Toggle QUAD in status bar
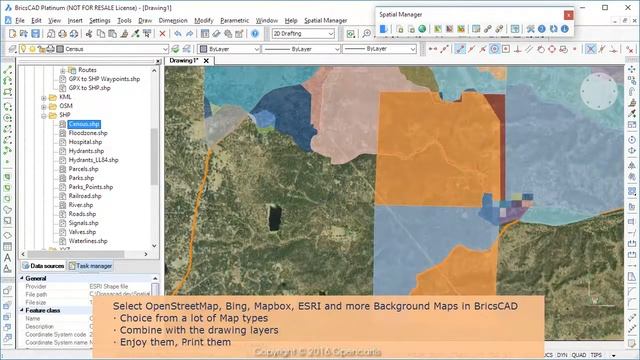The image size is (640, 360). tap(579, 355)
